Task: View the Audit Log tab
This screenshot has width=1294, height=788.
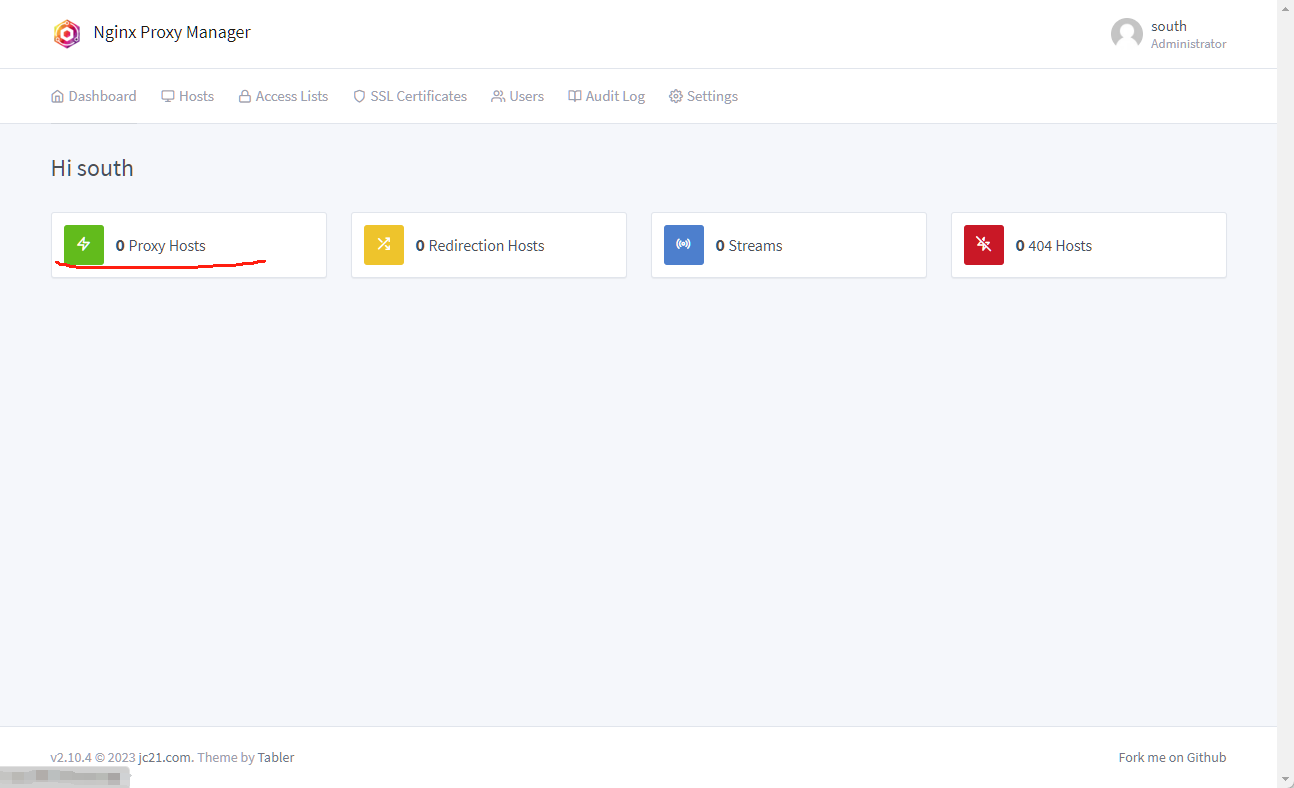Action: 606,97
